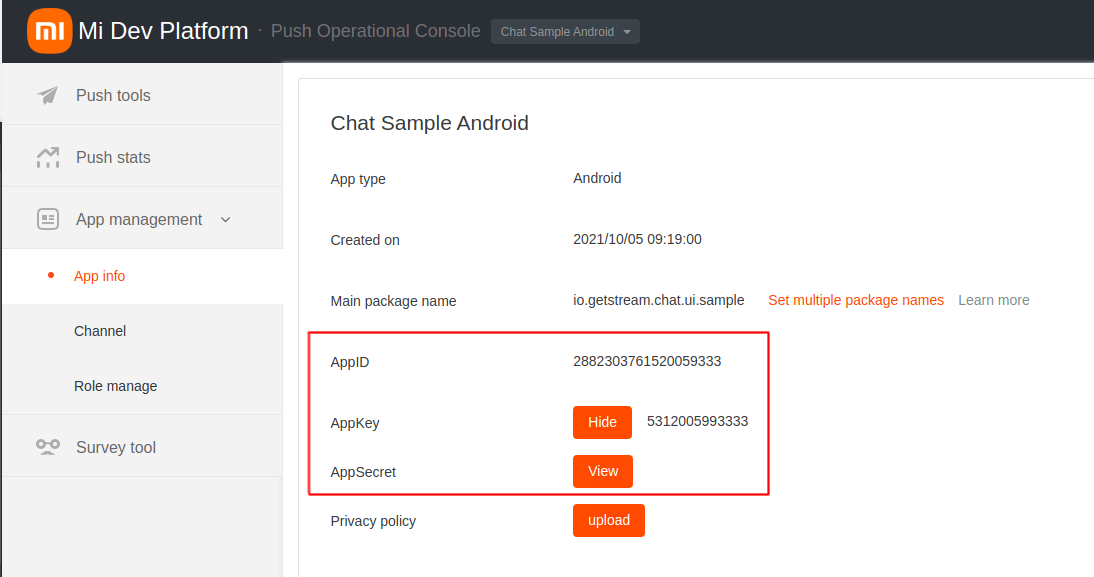
Task: Click the dropdown arrow in the app selector
Action: 624,31
